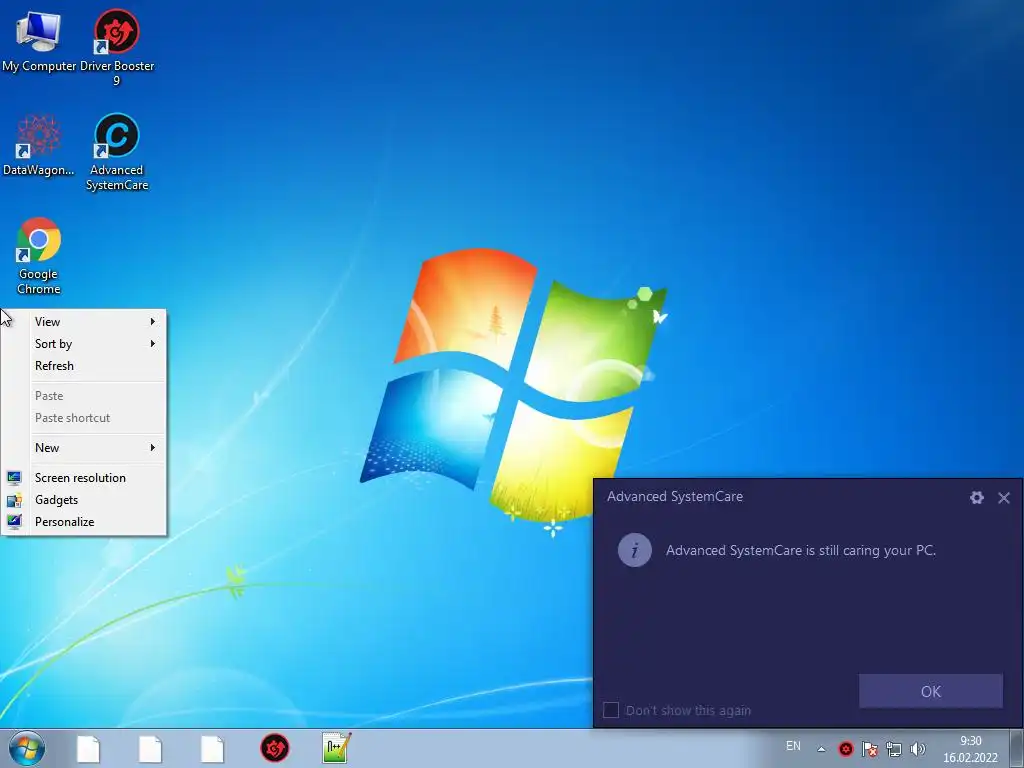Screen dimensions: 1024x768
Task: Open the second blank document taskbar icon
Action: tap(150, 749)
